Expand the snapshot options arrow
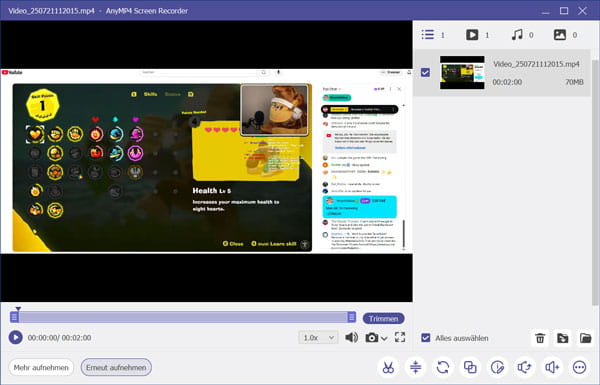600x385 pixels. [x=384, y=338]
